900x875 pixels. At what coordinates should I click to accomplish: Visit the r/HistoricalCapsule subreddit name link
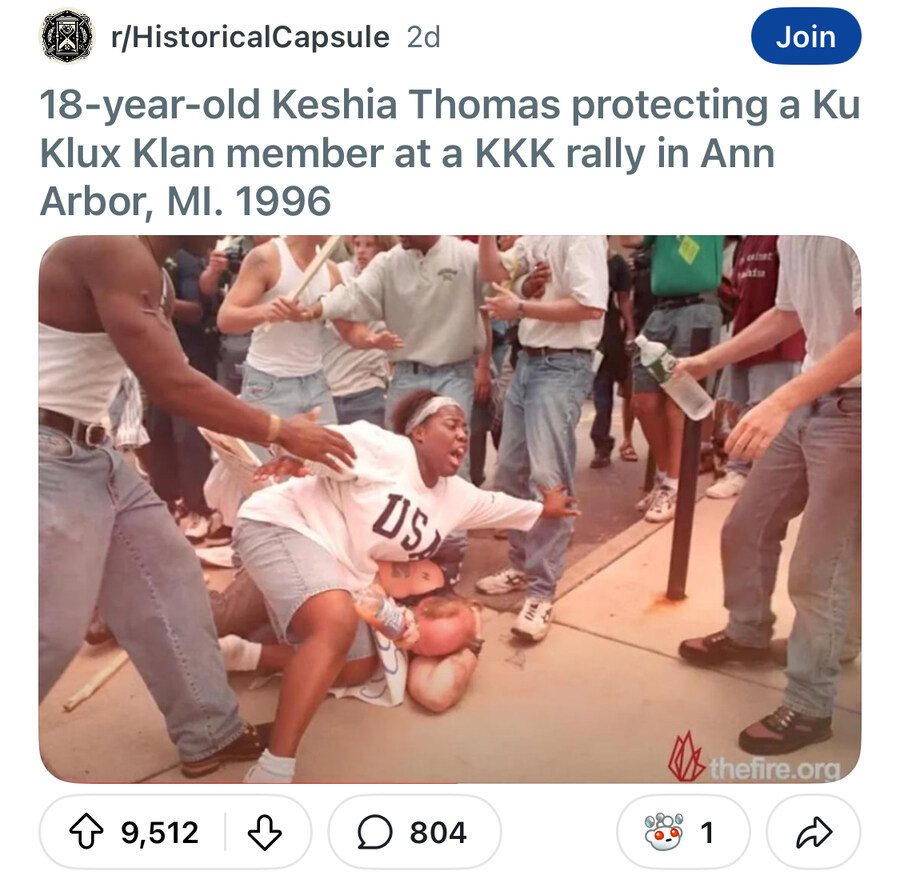[250, 37]
